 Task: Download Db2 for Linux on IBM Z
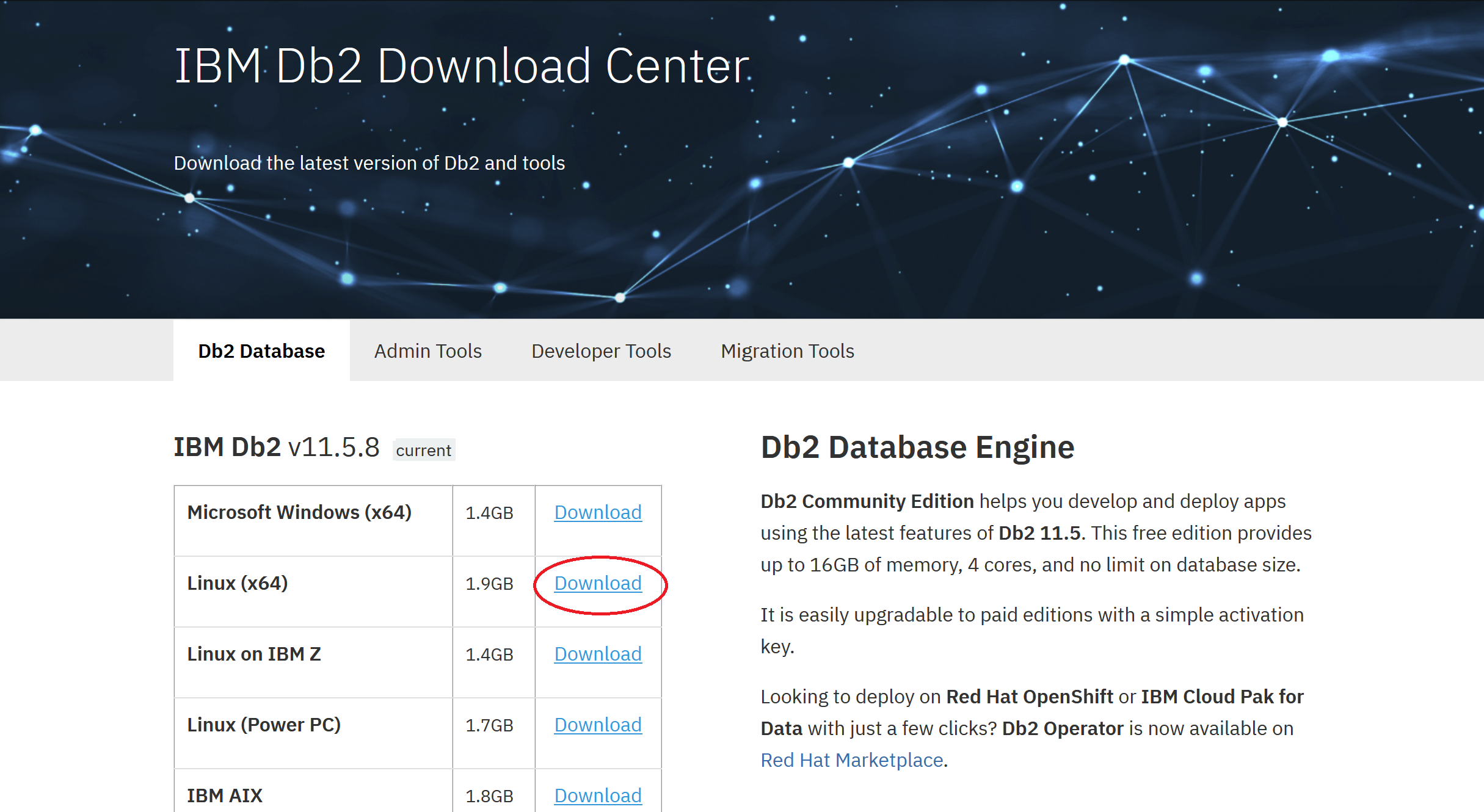click(x=597, y=654)
